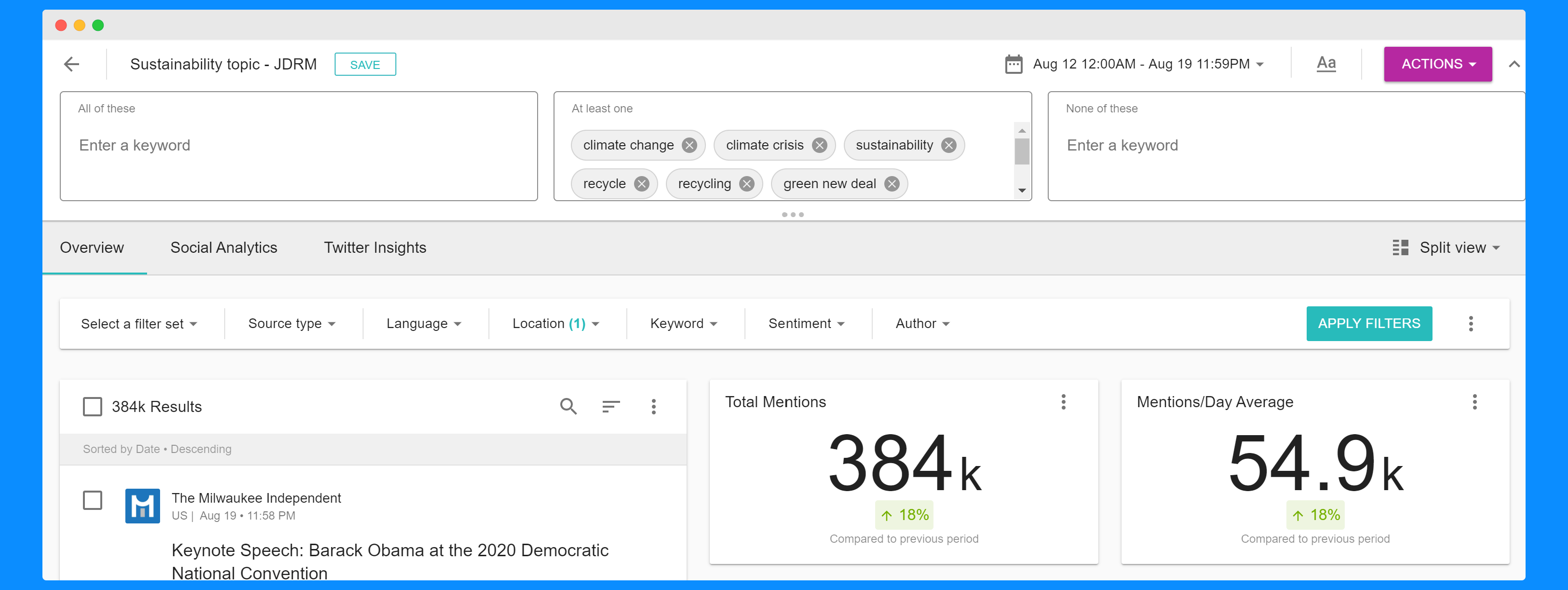Check the Milwaukee Independent article checkbox
The width and height of the screenshot is (1568, 590).
click(93, 500)
